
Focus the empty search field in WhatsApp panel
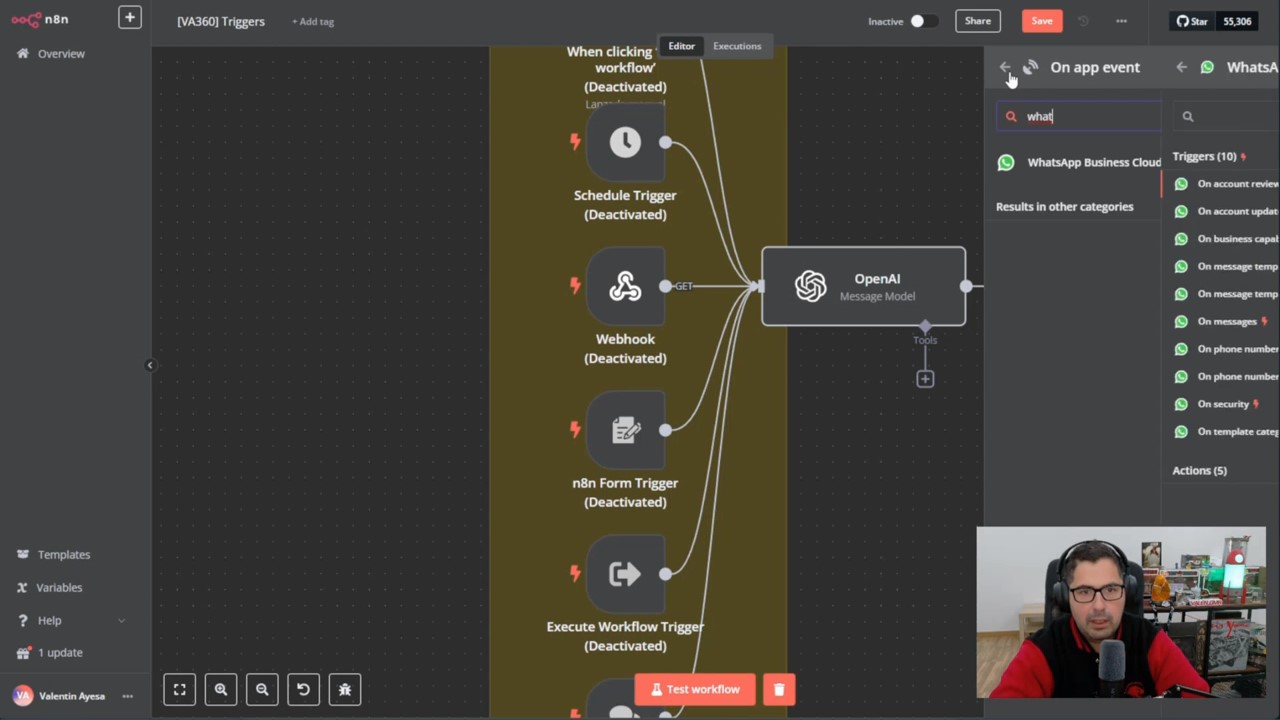[x=1227, y=116]
